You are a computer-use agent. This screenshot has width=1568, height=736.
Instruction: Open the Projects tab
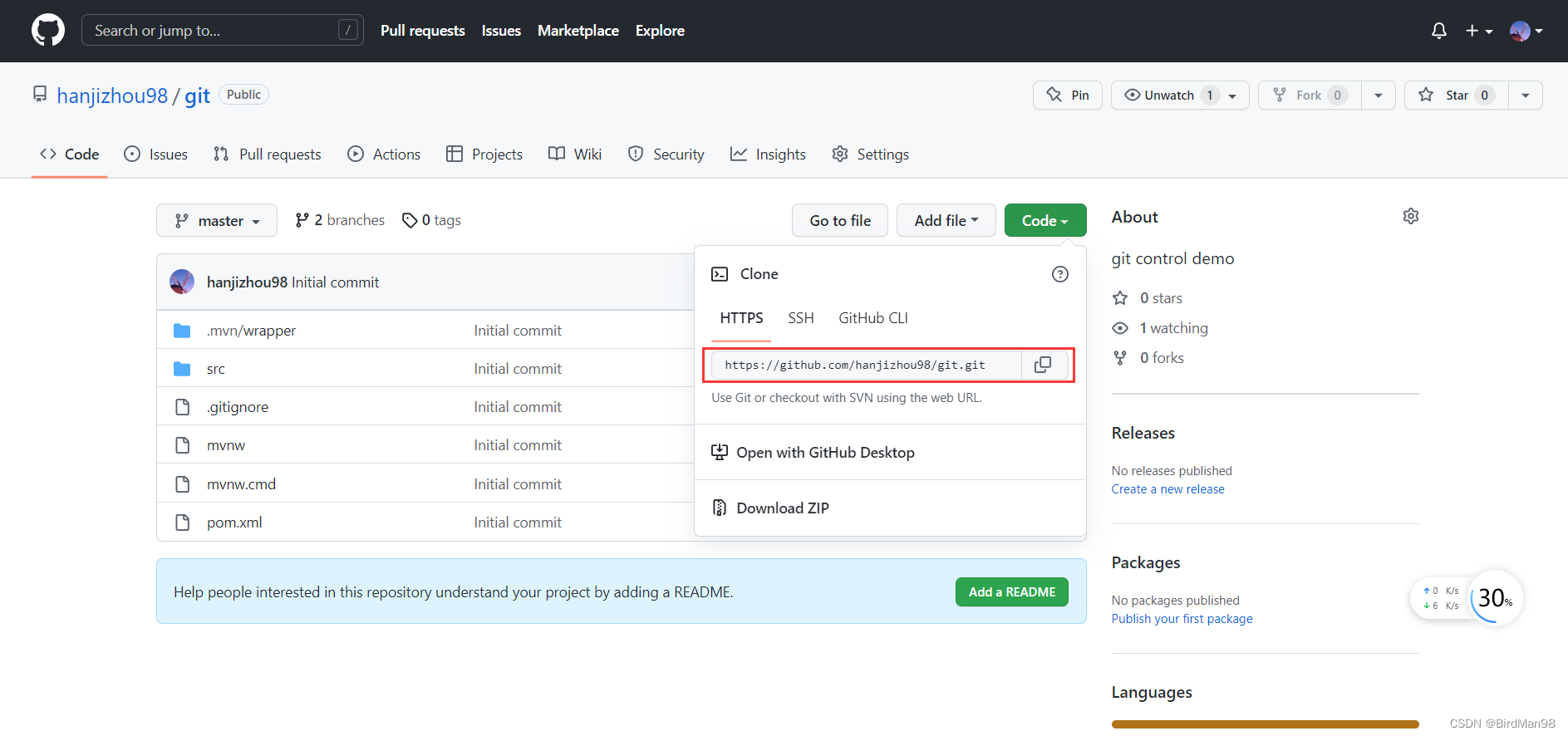pos(484,155)
